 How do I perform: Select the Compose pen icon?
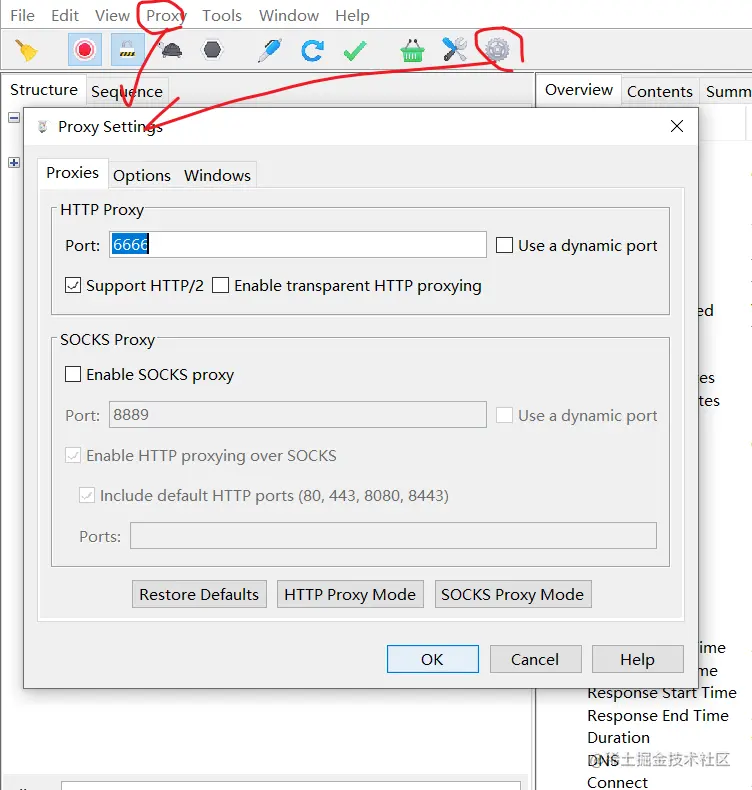click(x=269, y=50)
